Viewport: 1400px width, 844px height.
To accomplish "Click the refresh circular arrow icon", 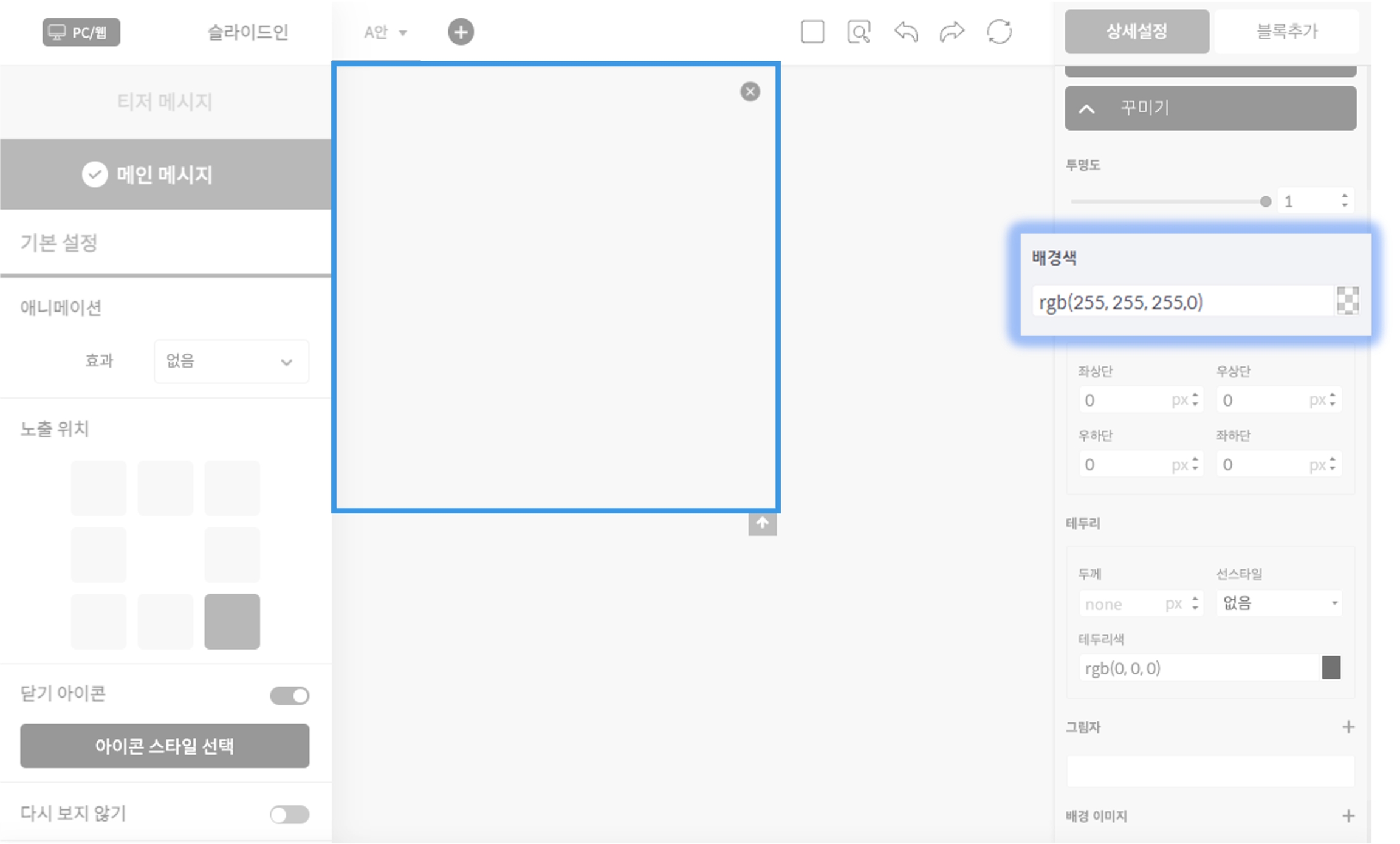I will pyautogui.click(x=999, y=32).
